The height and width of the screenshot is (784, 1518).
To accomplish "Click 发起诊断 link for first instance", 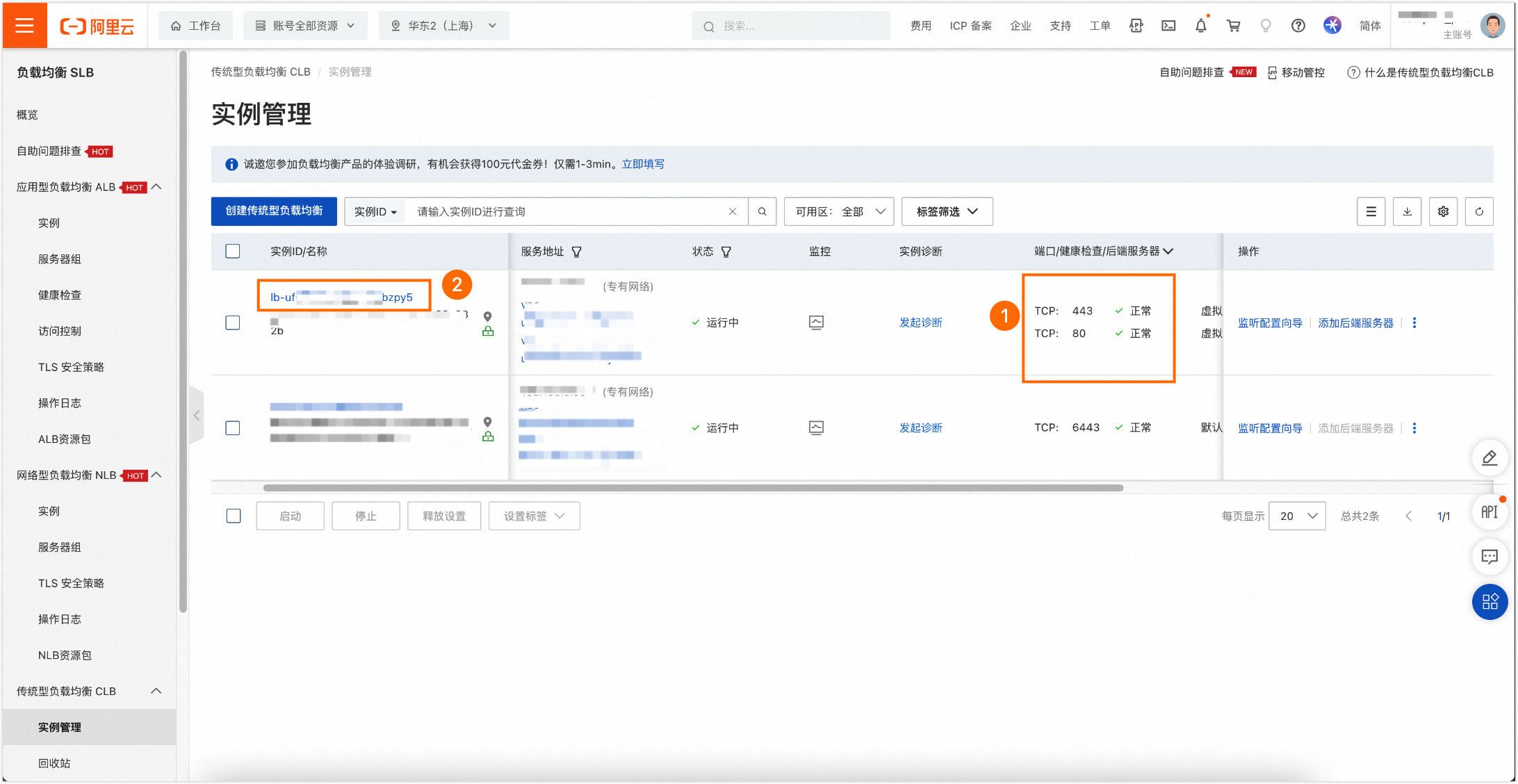I will (920, 322).
